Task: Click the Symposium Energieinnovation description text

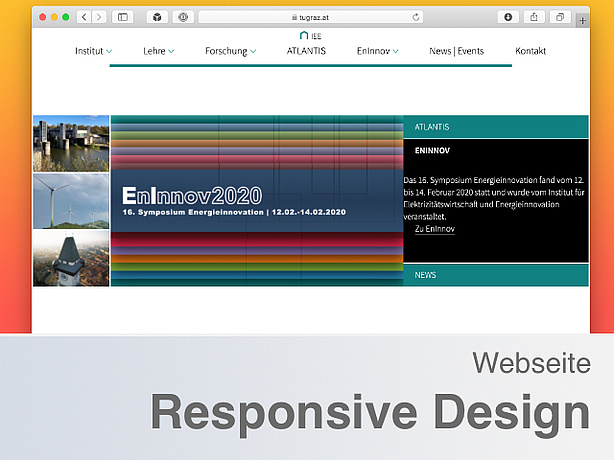Action: pyautogui.click(x=494, y=198)
